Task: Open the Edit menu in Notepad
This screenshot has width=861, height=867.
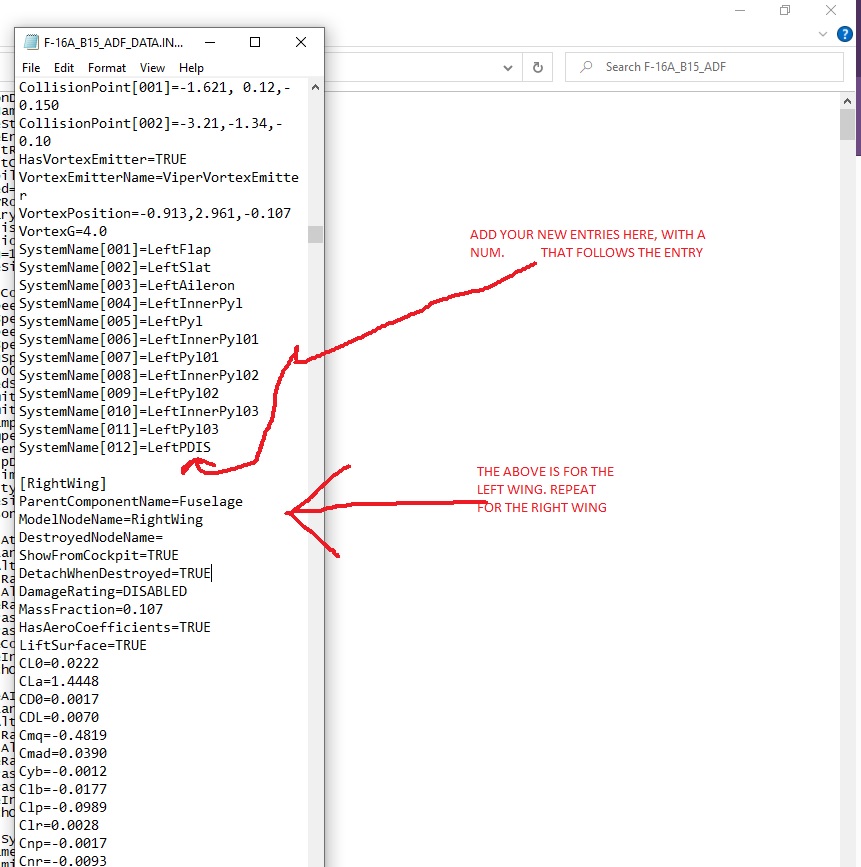Action: coord(64,67)
